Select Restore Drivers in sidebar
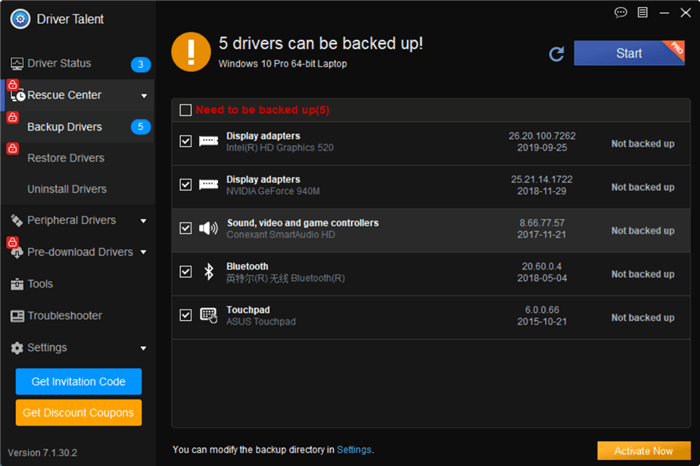 click(x=78, y=158)
